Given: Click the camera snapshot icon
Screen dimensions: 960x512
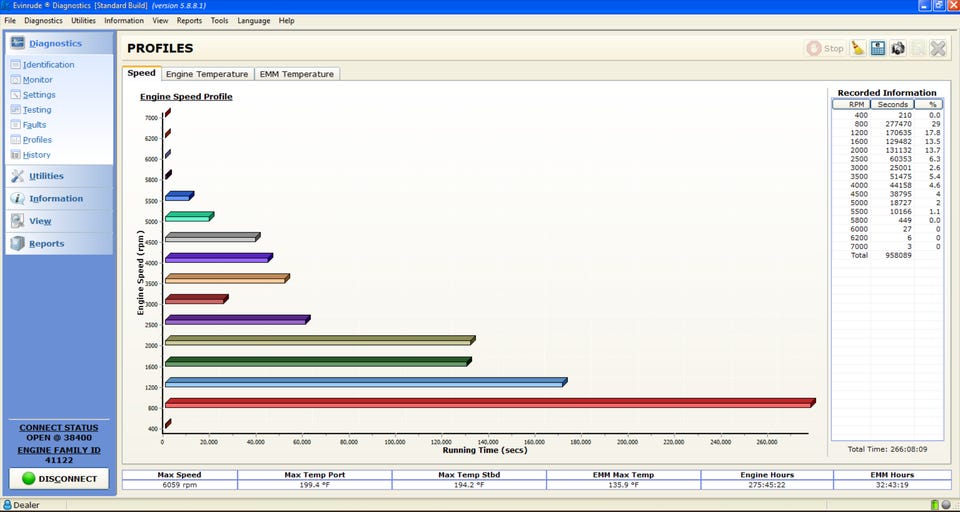Looking at the screenshot, I should (898, 48).
